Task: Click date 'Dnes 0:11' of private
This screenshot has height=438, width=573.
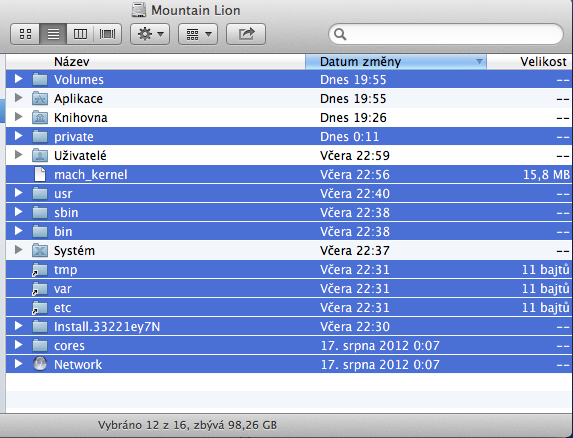Action: pyautogui.click(x=349, y=137)
